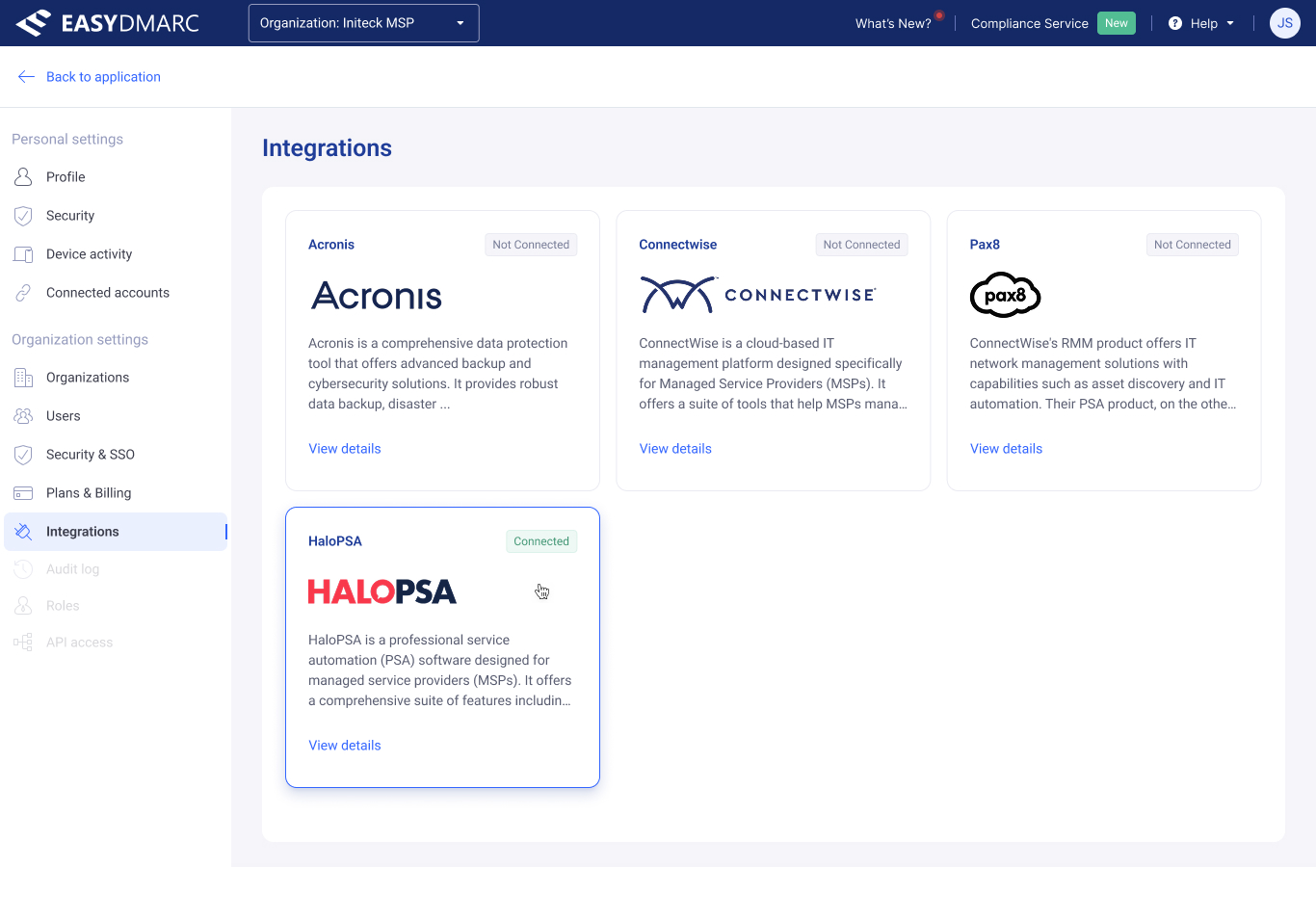Image resolution: width=1316 pixels, height=919 pixels.
Task: Click the Connectwise card title
Action: tap(678, 245)
